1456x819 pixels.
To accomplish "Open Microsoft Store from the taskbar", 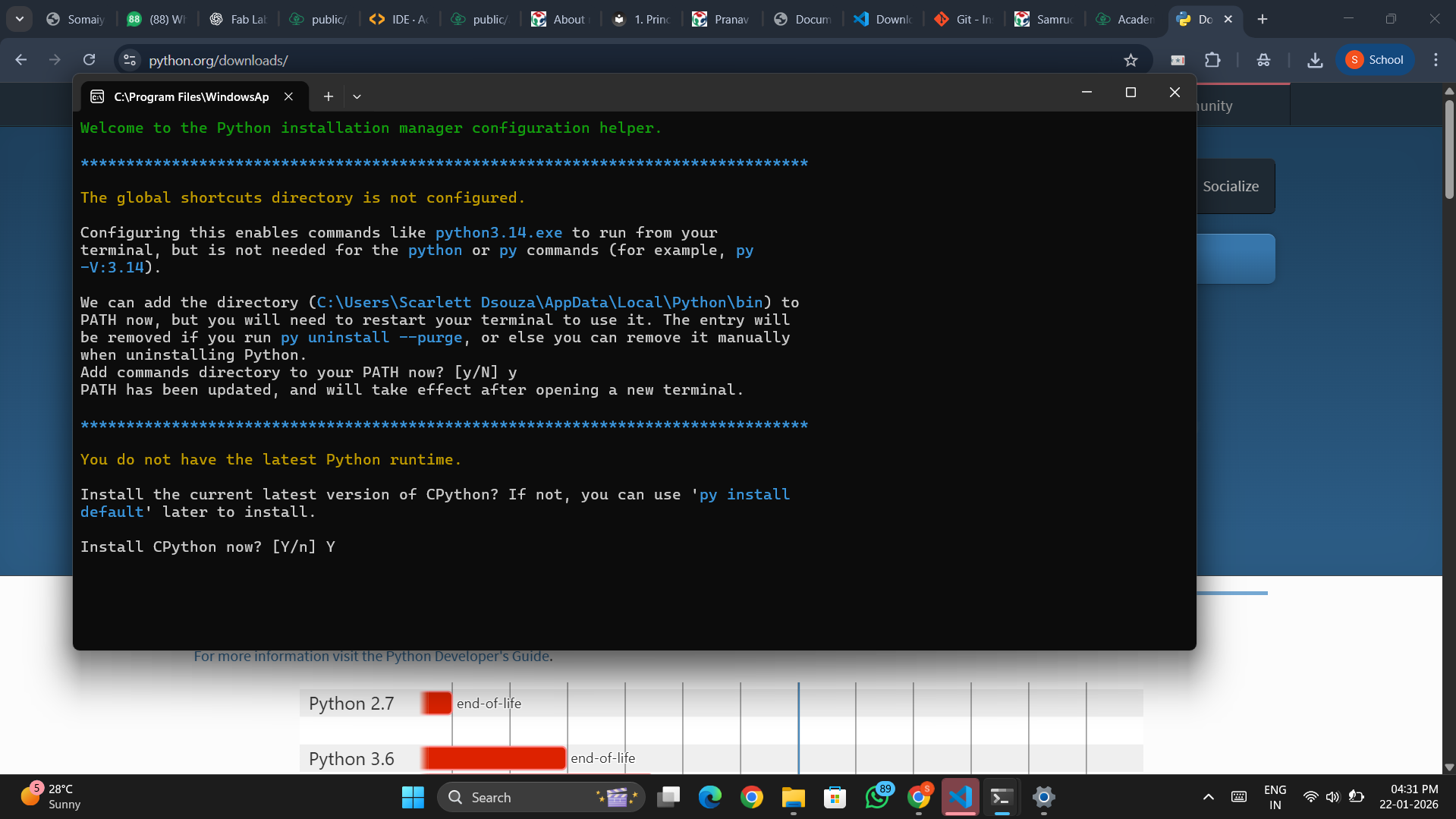I will click(835, 797).
